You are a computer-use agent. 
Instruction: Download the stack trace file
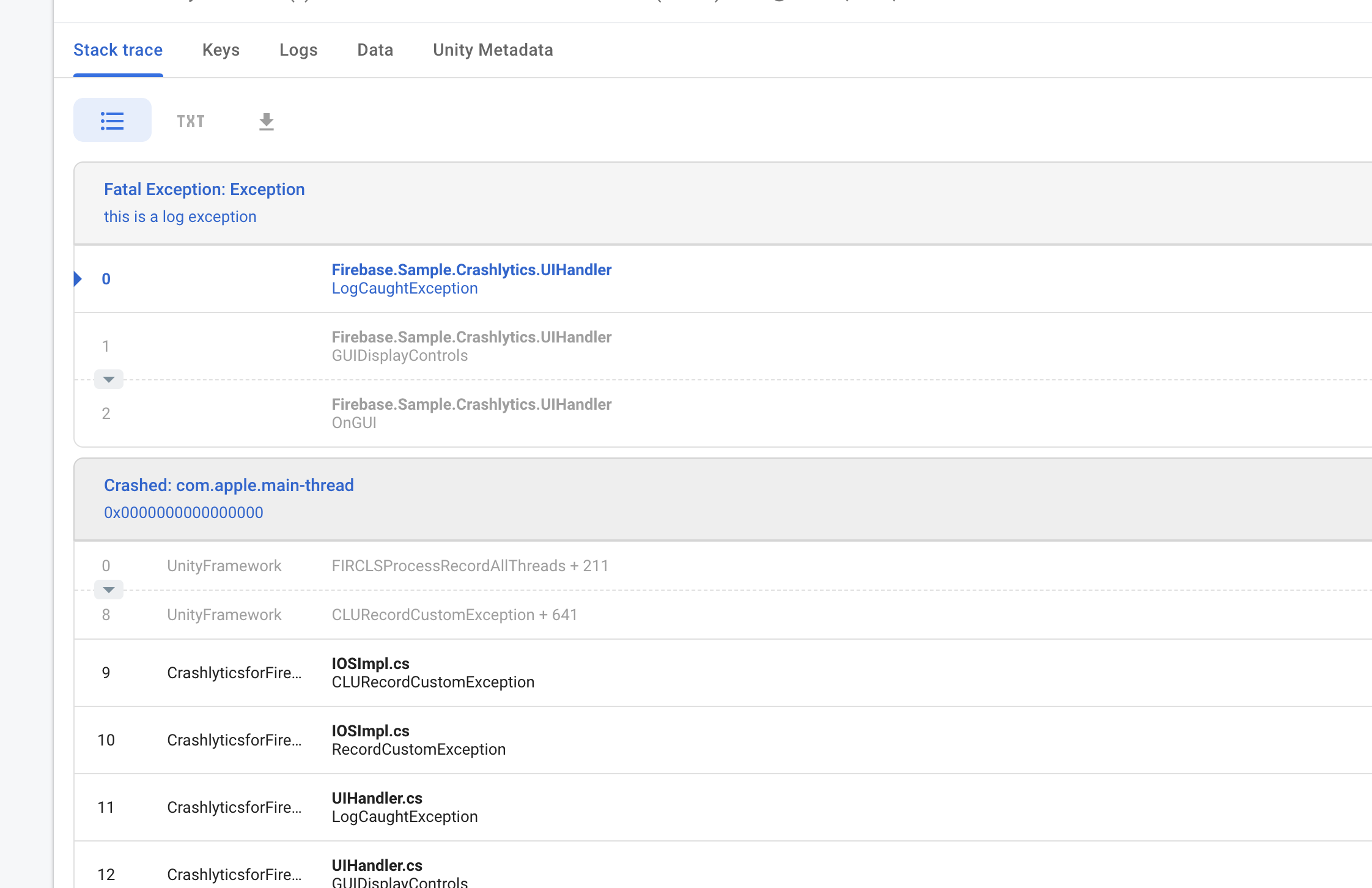266,121
